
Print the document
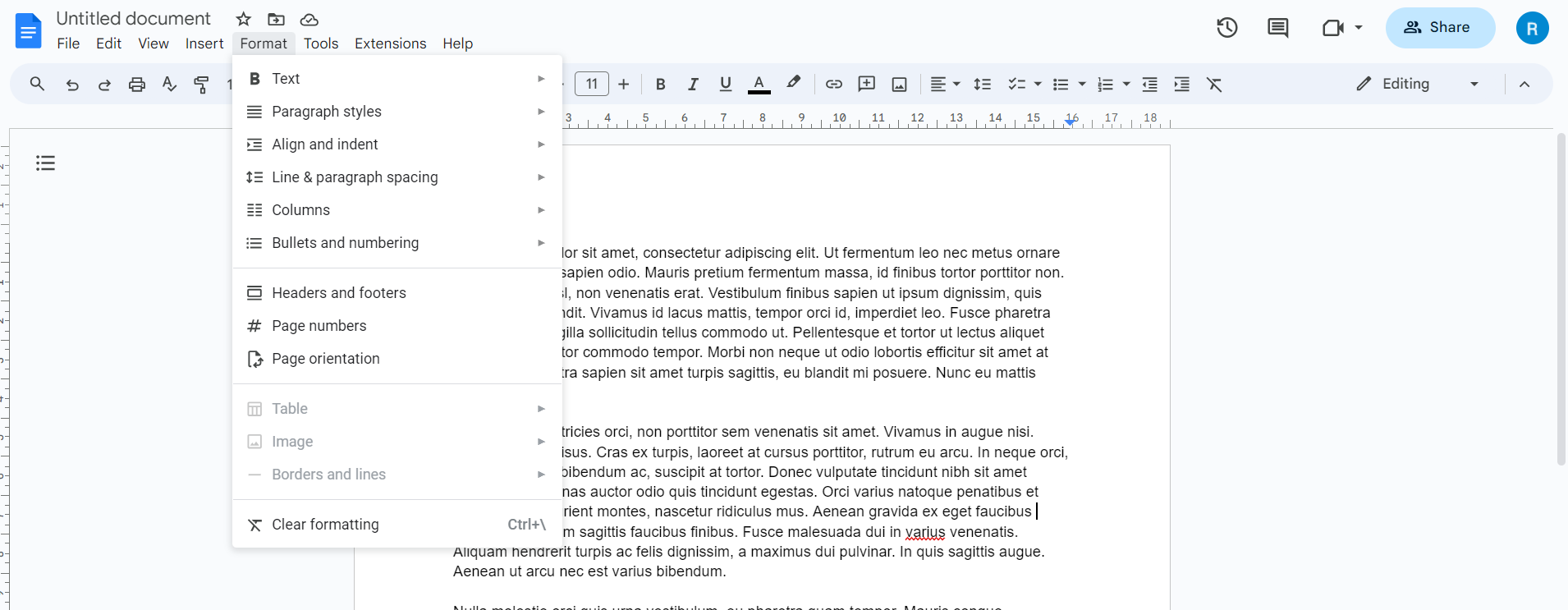[x=137, y=84]
